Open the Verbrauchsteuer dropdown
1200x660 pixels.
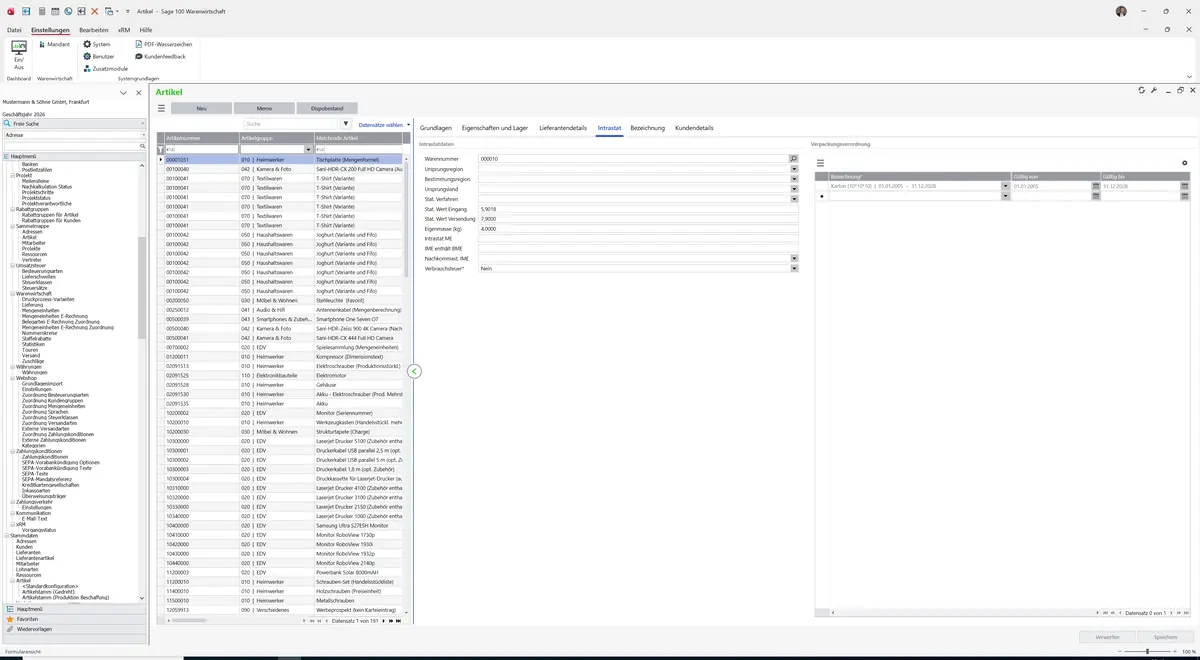[x=794, y=268]
